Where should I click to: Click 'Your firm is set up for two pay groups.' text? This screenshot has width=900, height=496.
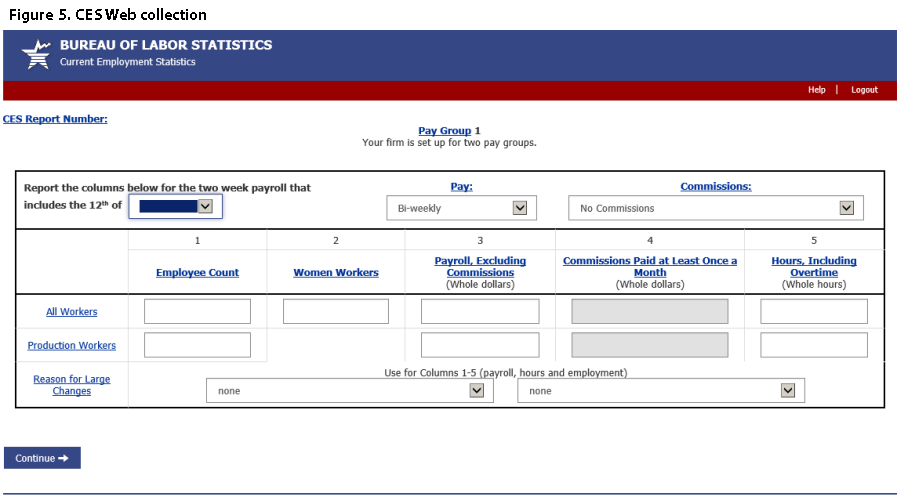click(x=449, y=142)
